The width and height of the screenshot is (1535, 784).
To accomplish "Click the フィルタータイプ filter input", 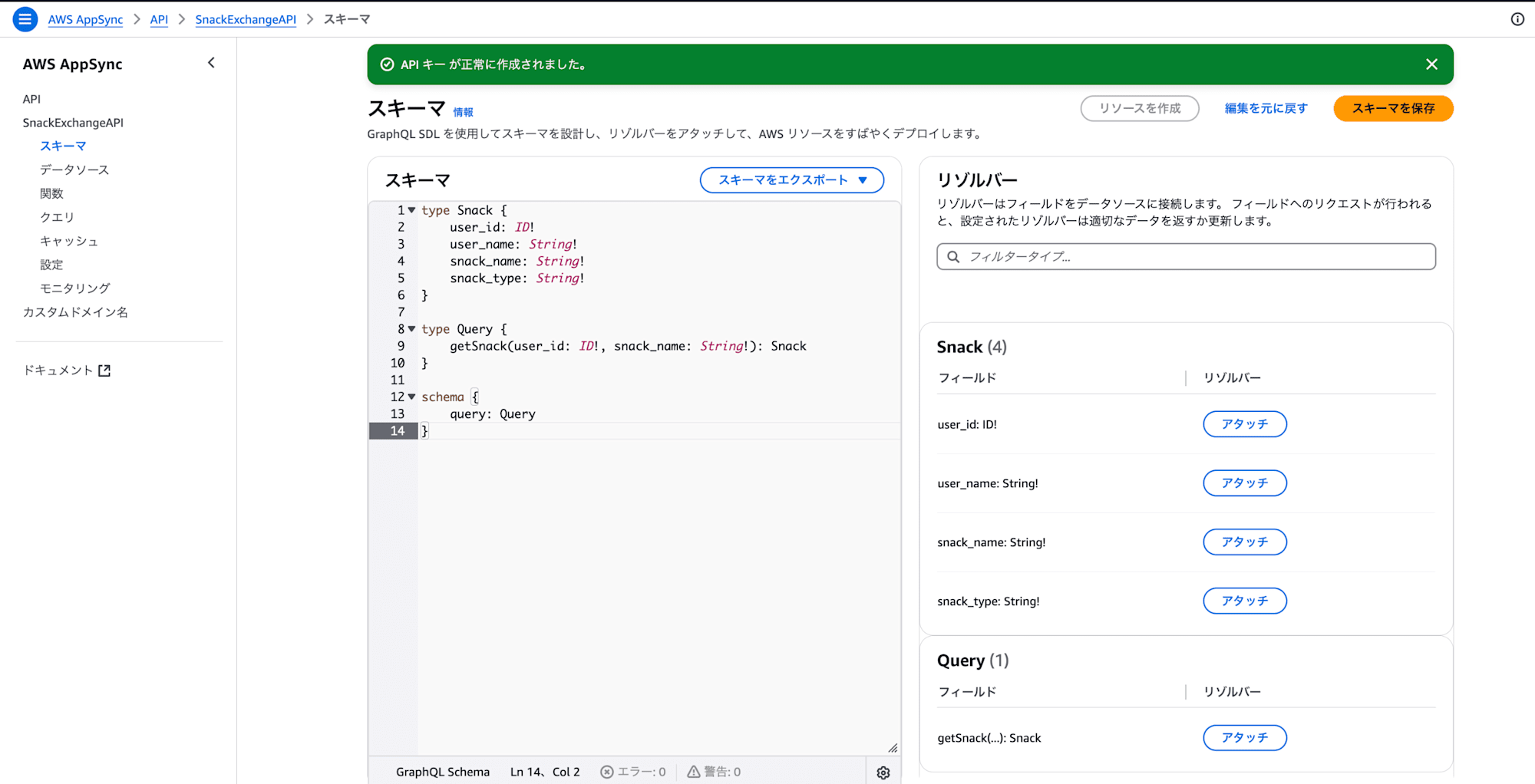I will (1186, 257).
